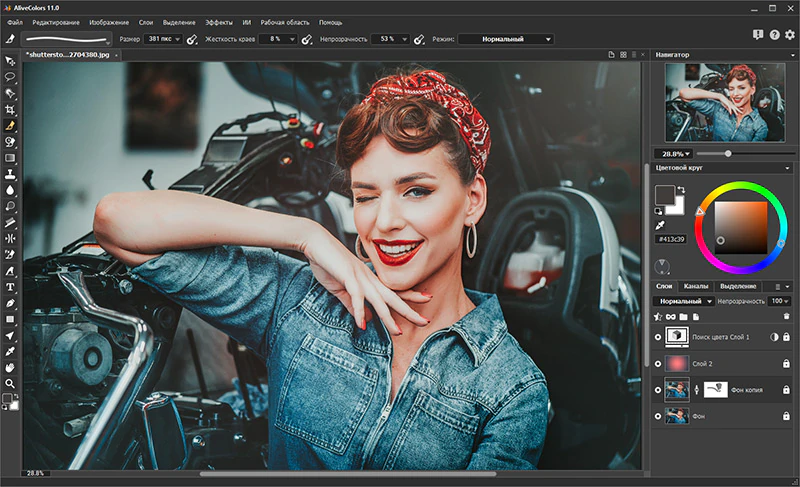This screenshot has width=800, height=487.
Task: Click the pen pressure icon next to Непрозрачность
Action: pyautogui.click(x=418, y=39)
